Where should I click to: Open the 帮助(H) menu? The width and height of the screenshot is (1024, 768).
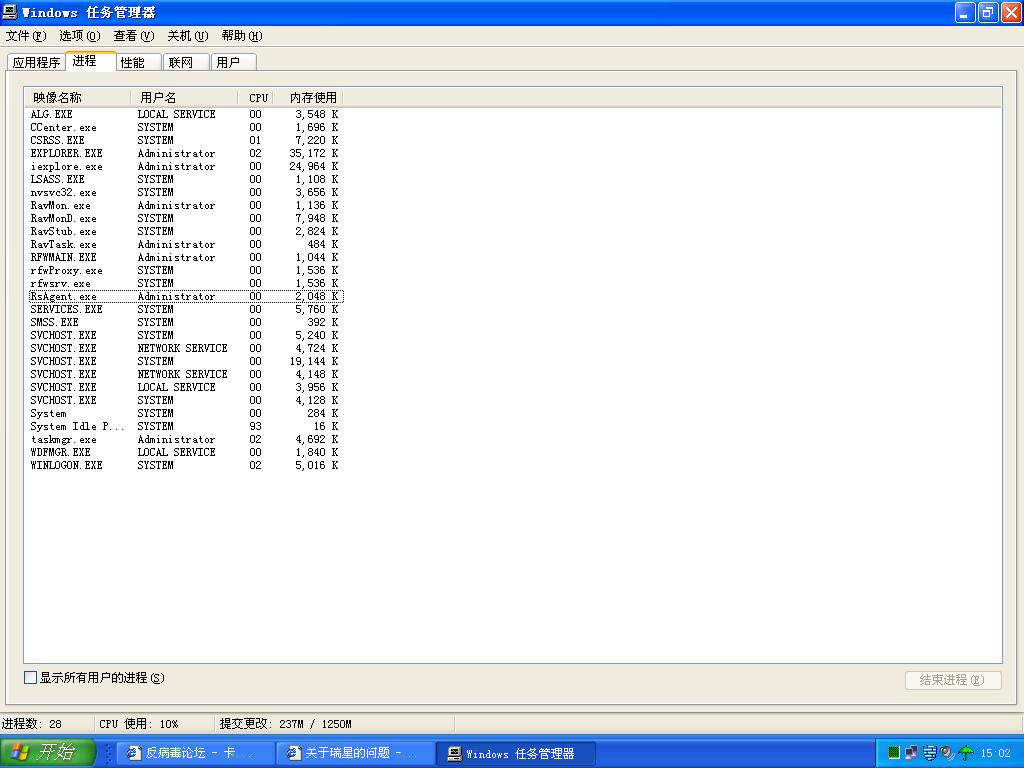(x=242, y=36)
